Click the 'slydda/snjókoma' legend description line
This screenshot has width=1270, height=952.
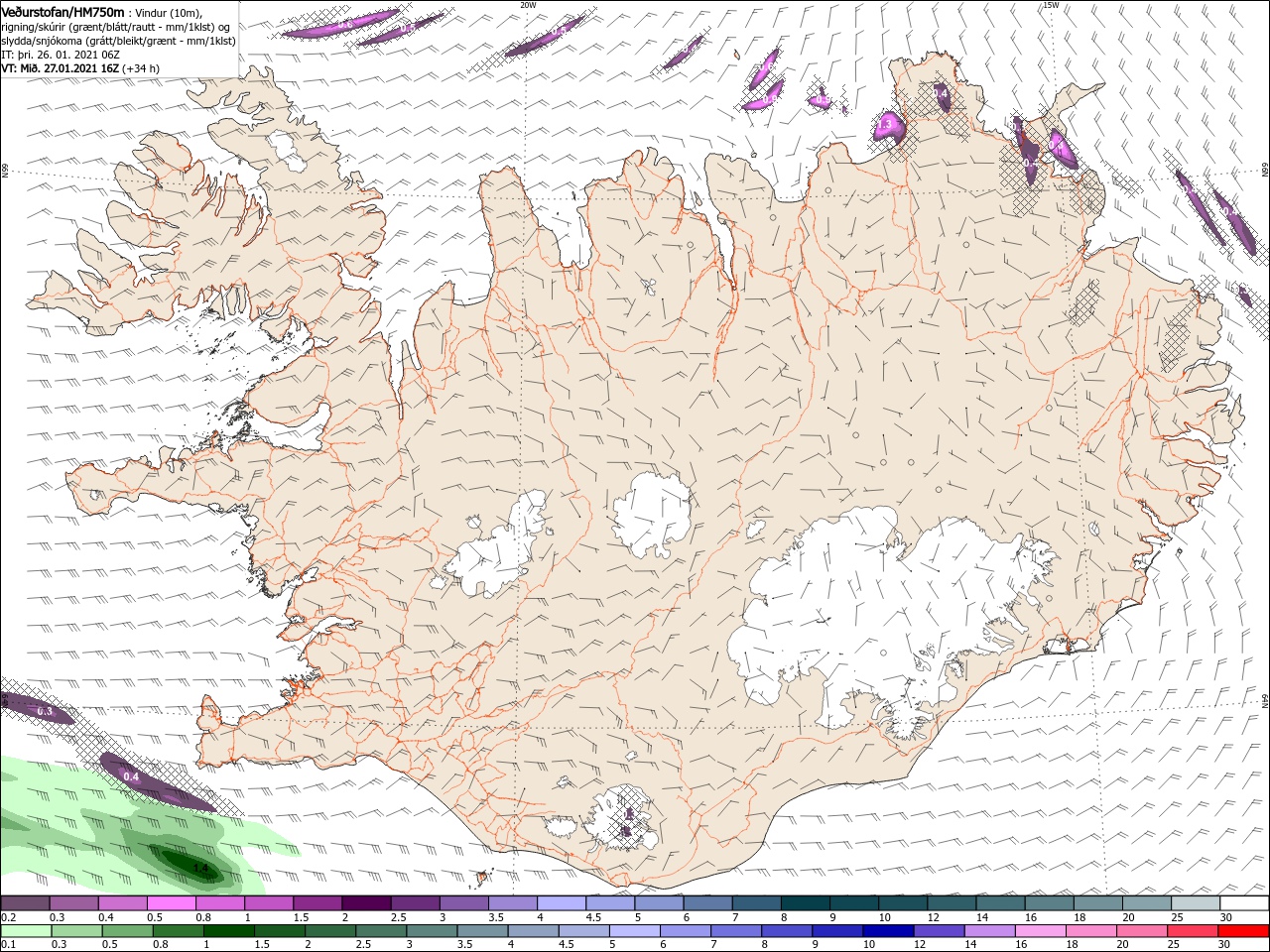pos(118,40)
